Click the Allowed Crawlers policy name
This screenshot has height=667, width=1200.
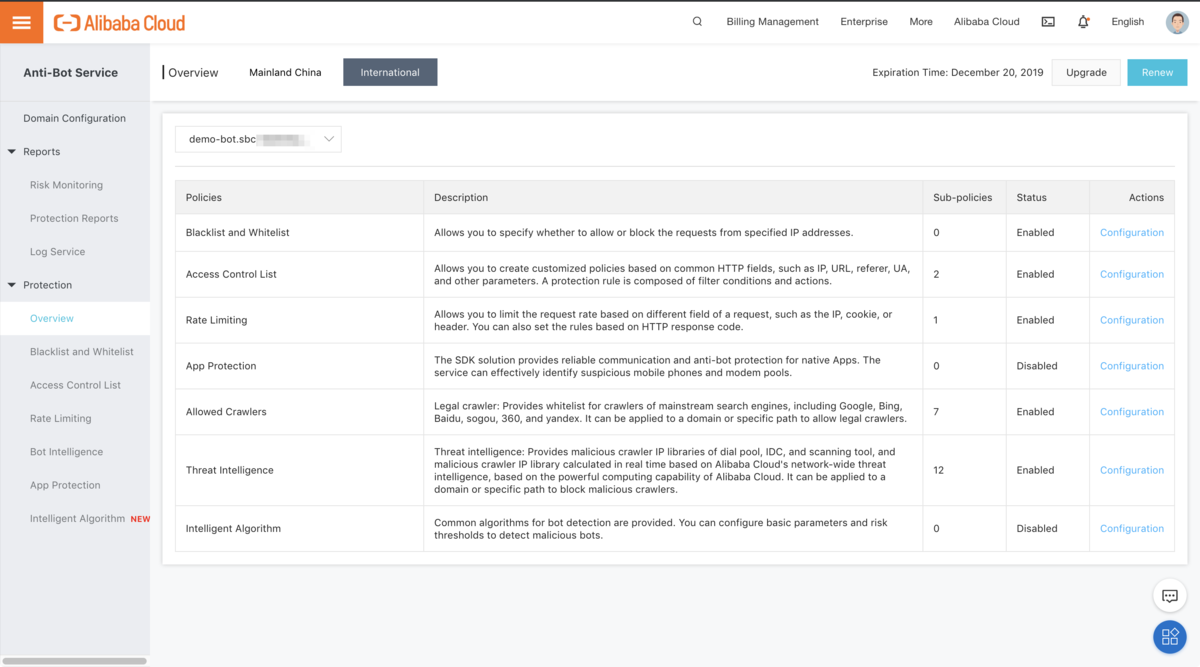(x=226, y=412)
